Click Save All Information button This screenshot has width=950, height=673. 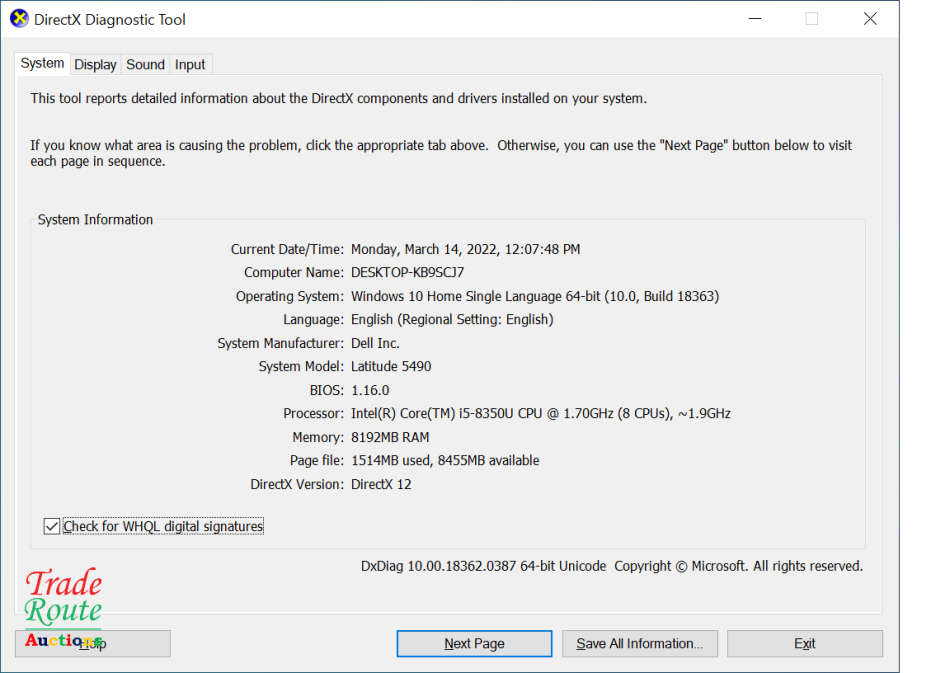click(x=639, y=643)
